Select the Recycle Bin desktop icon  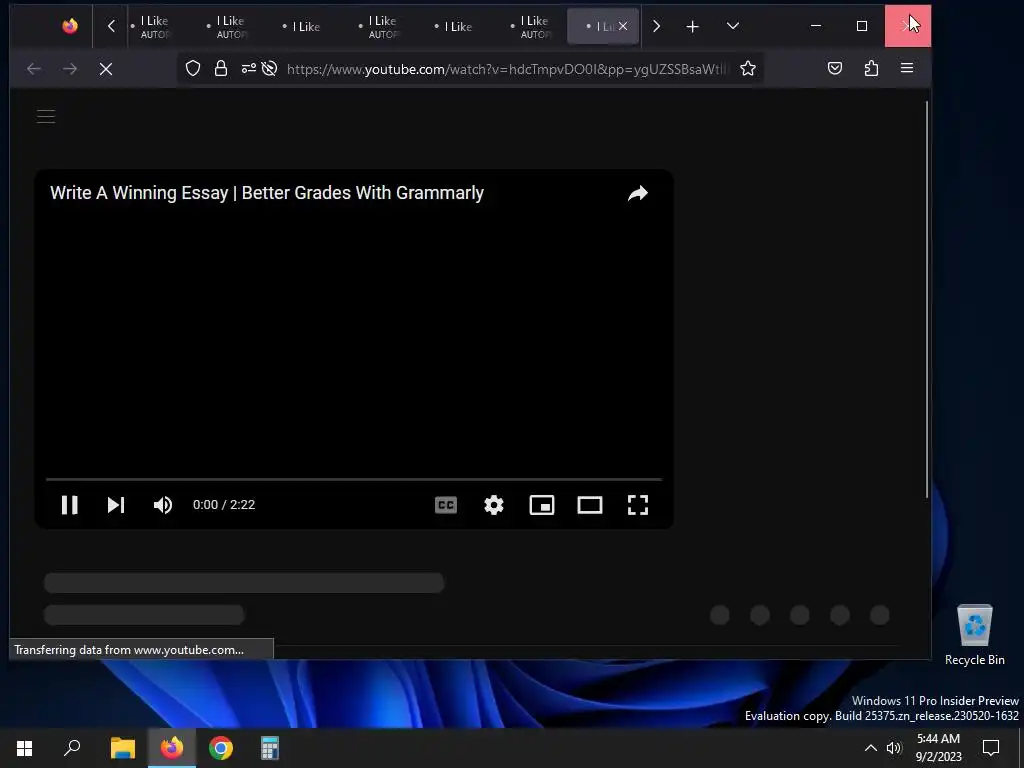click(x=974, y=634)
